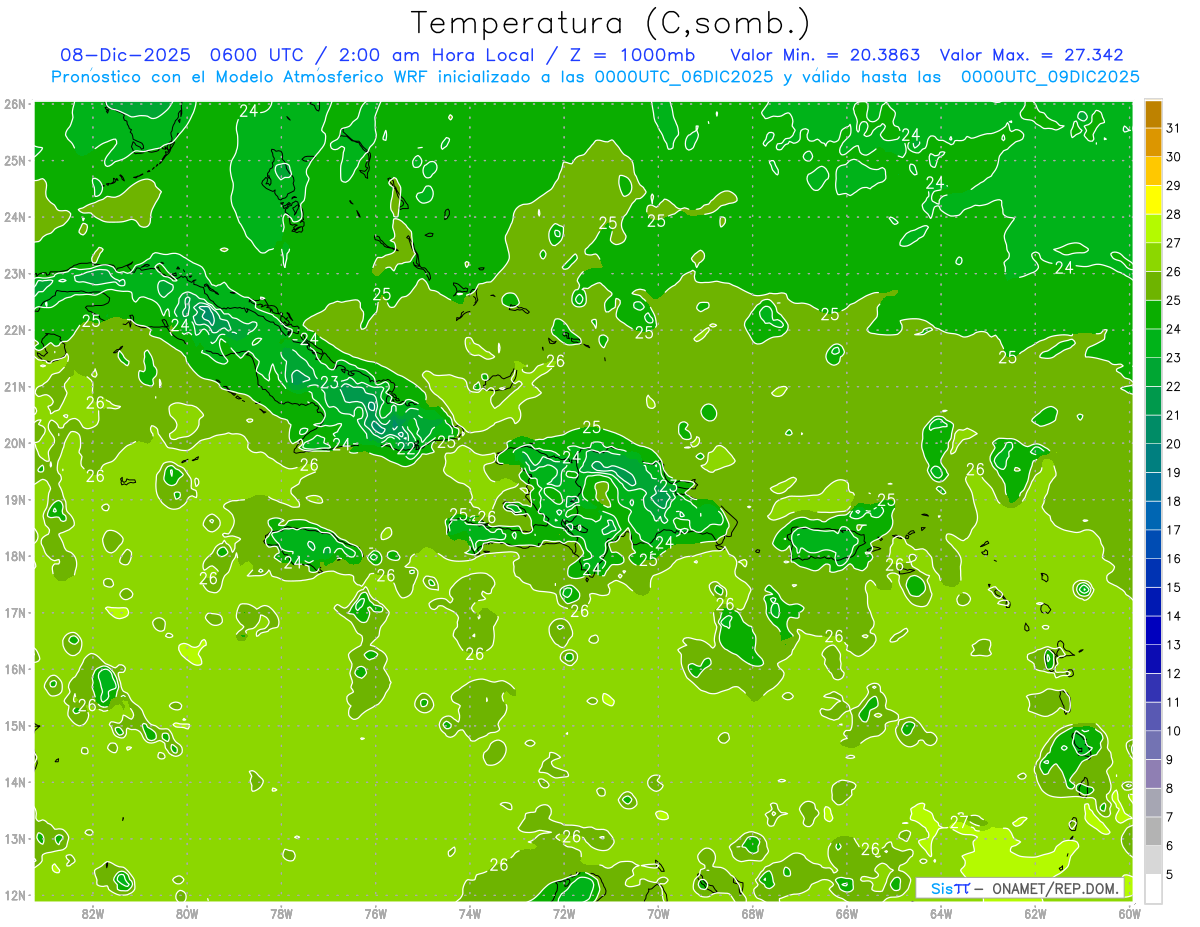This screenshot has height=927, width=1200.
Task: Click the 23N latitude axis label
Action: (x=14, y=273)
